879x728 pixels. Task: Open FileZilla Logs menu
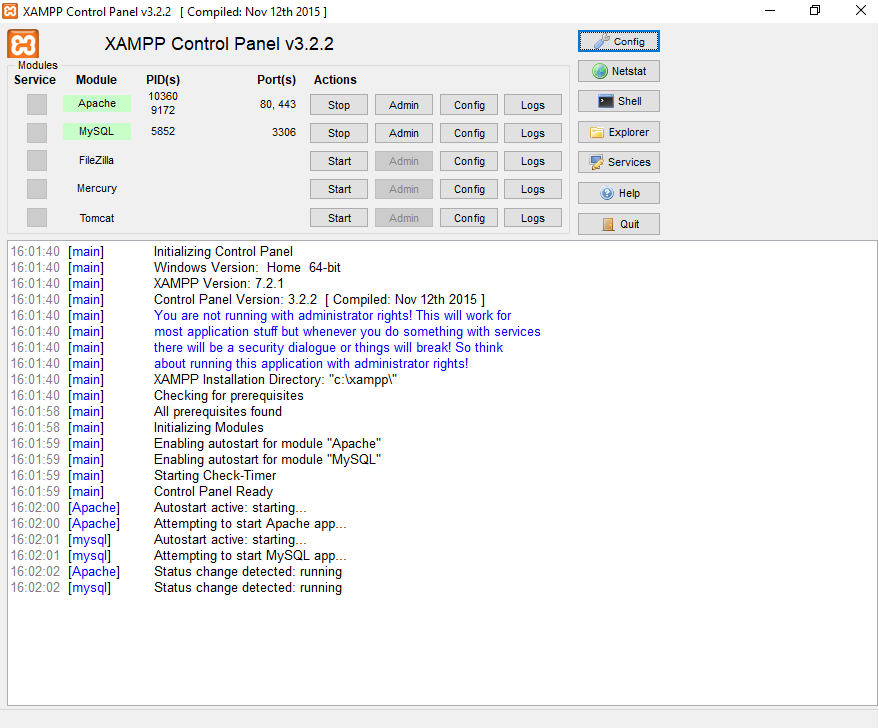tap(533, 161)
